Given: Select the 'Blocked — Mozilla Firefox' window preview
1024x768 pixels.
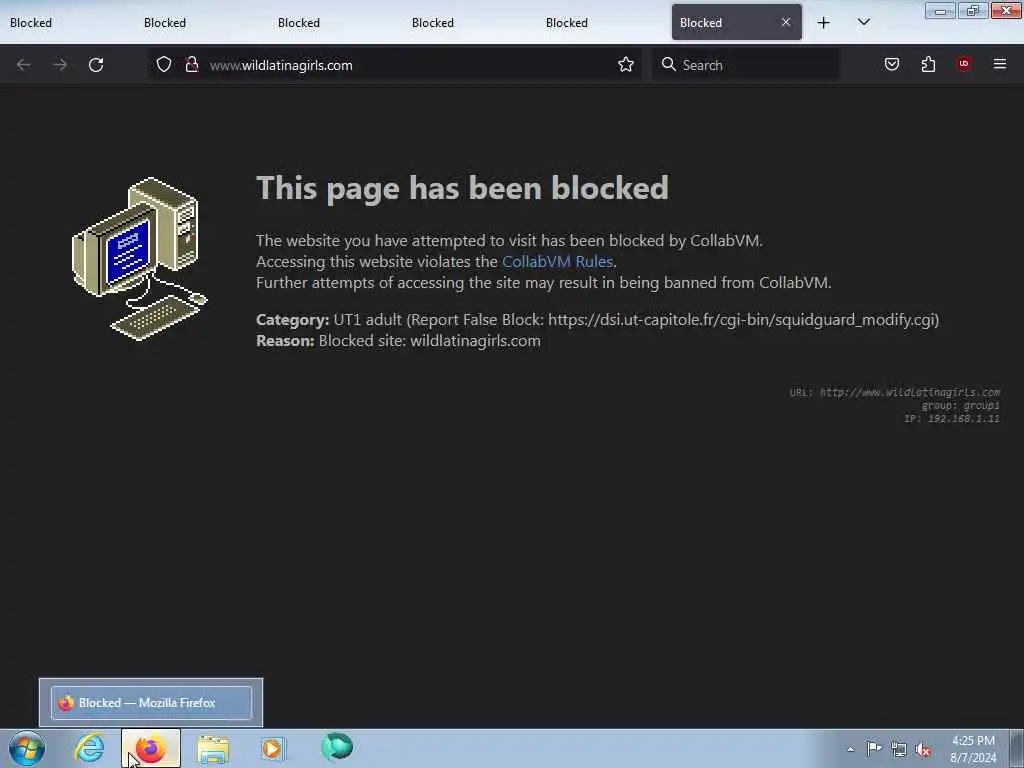Looking at the screenshot, I should point(151,703).
